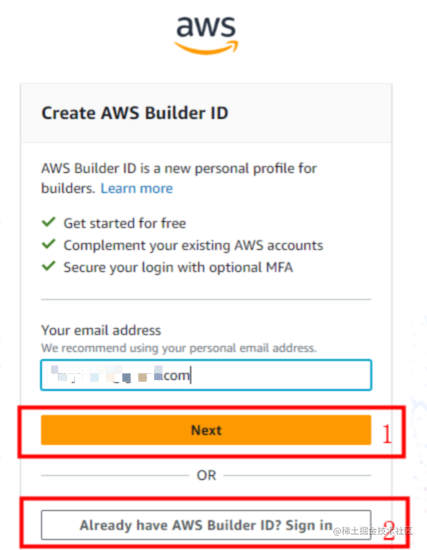Click the Complement your existing AWS accounts text
Viewport: 427px width, 550px height.
click(x=193, y=246)
